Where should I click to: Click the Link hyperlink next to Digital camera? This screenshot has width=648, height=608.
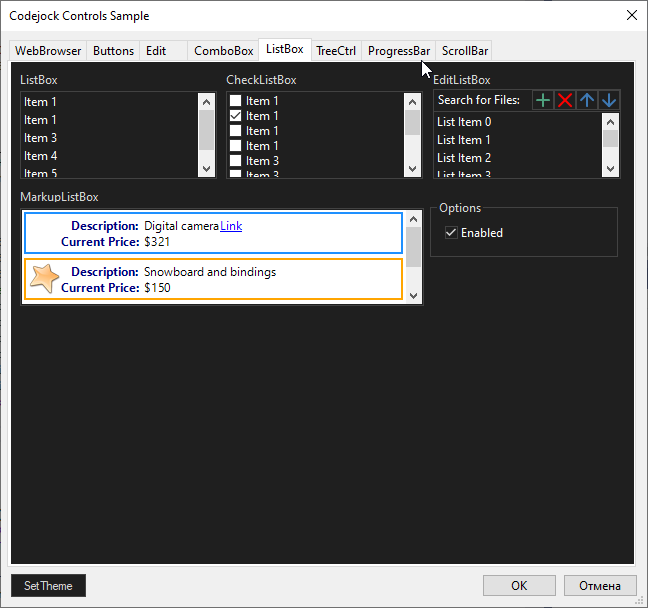tap(231, 226)
